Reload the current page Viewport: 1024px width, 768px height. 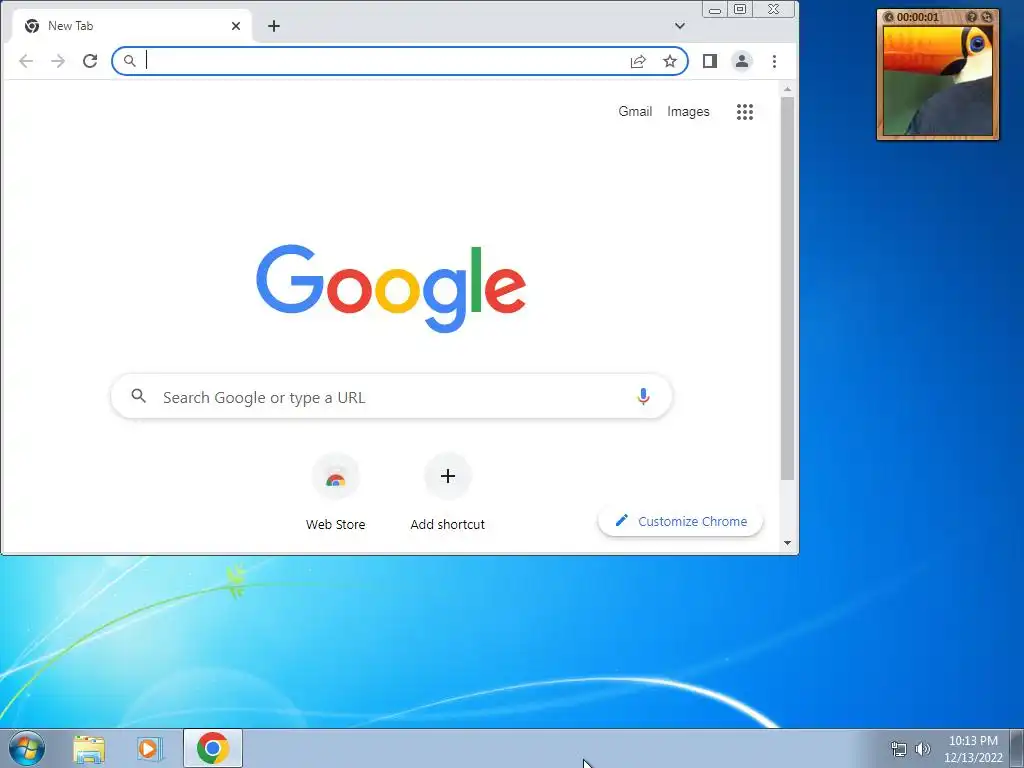(90, 61)
